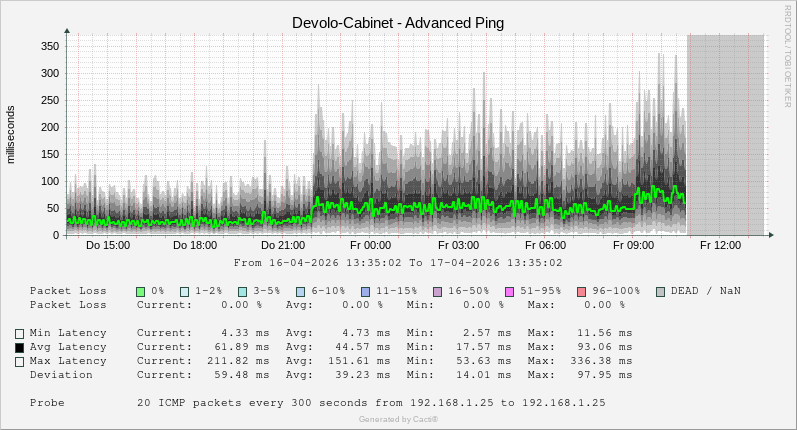The image size is (797, 430).
Task: Click the Generated by Cacti footer text
Action: (398, 419)
